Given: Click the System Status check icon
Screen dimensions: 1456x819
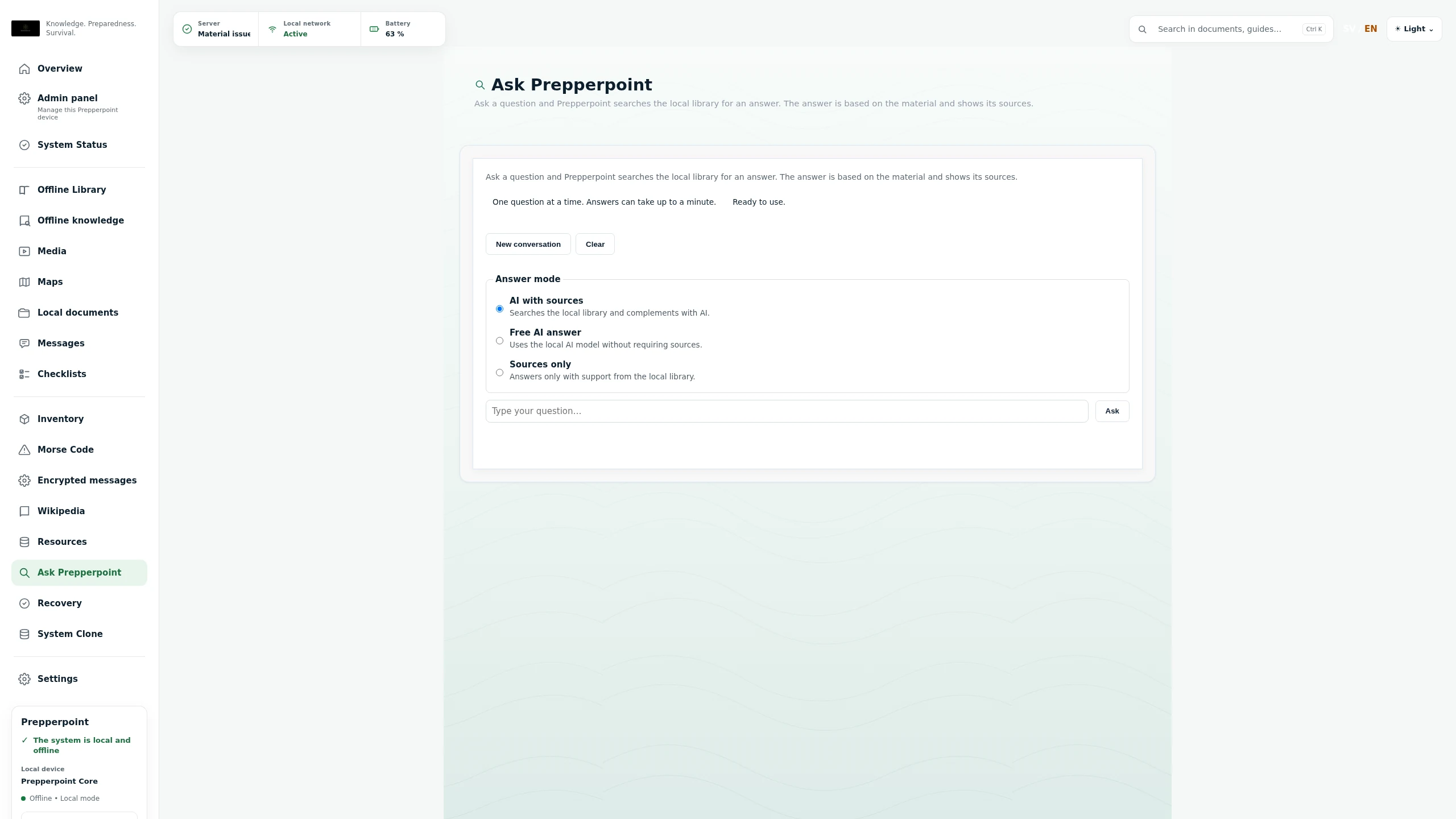Looking at the screenshot, I should coord(24,145).
